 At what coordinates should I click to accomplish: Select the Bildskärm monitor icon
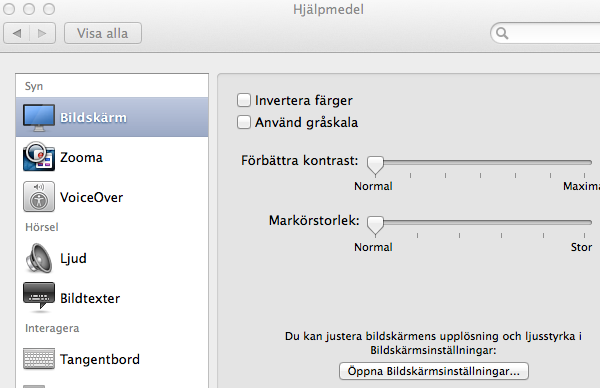coord(39,118)
